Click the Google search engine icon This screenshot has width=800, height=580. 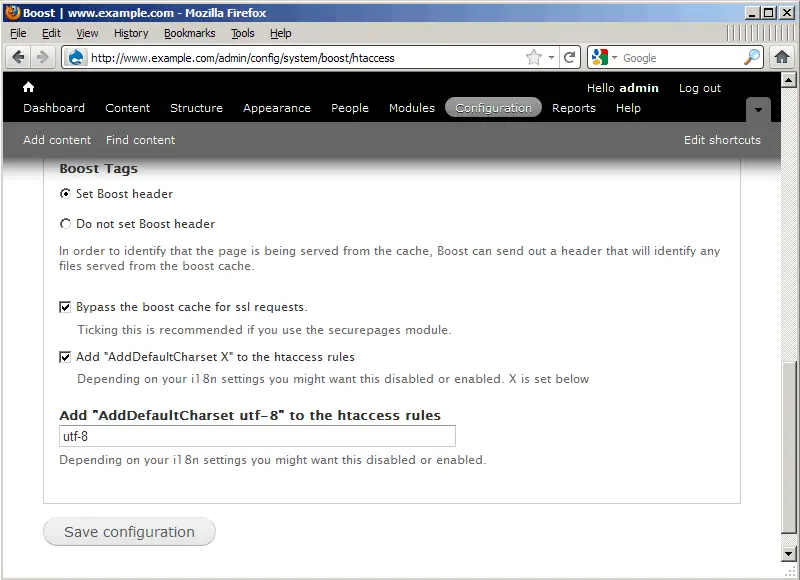click(600, 57)
